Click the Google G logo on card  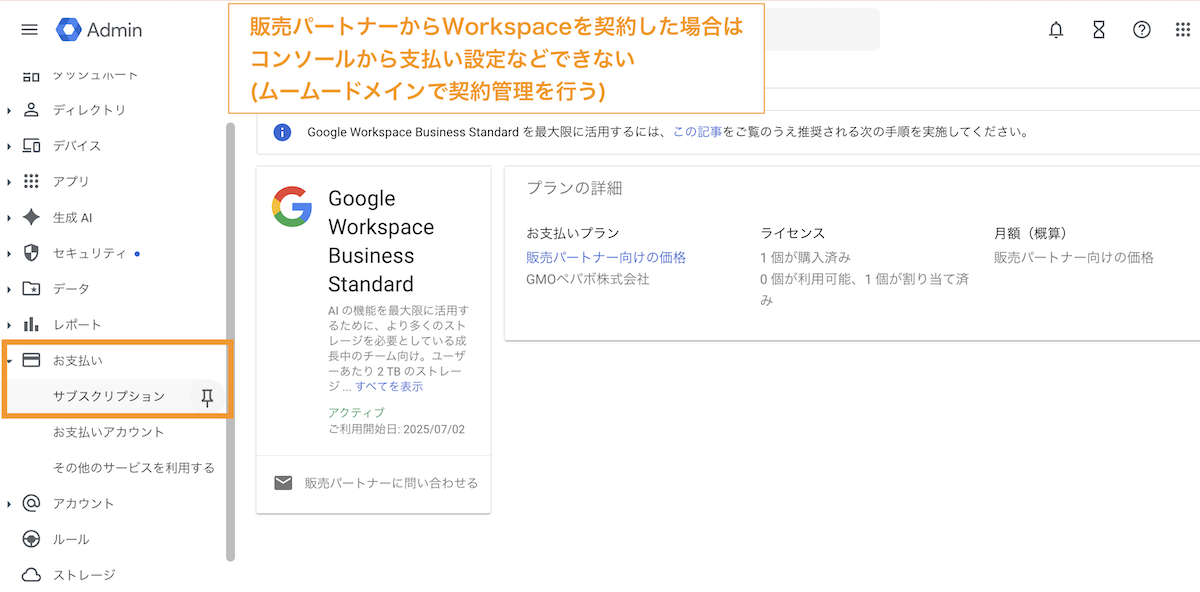click(x=292, y=207)
